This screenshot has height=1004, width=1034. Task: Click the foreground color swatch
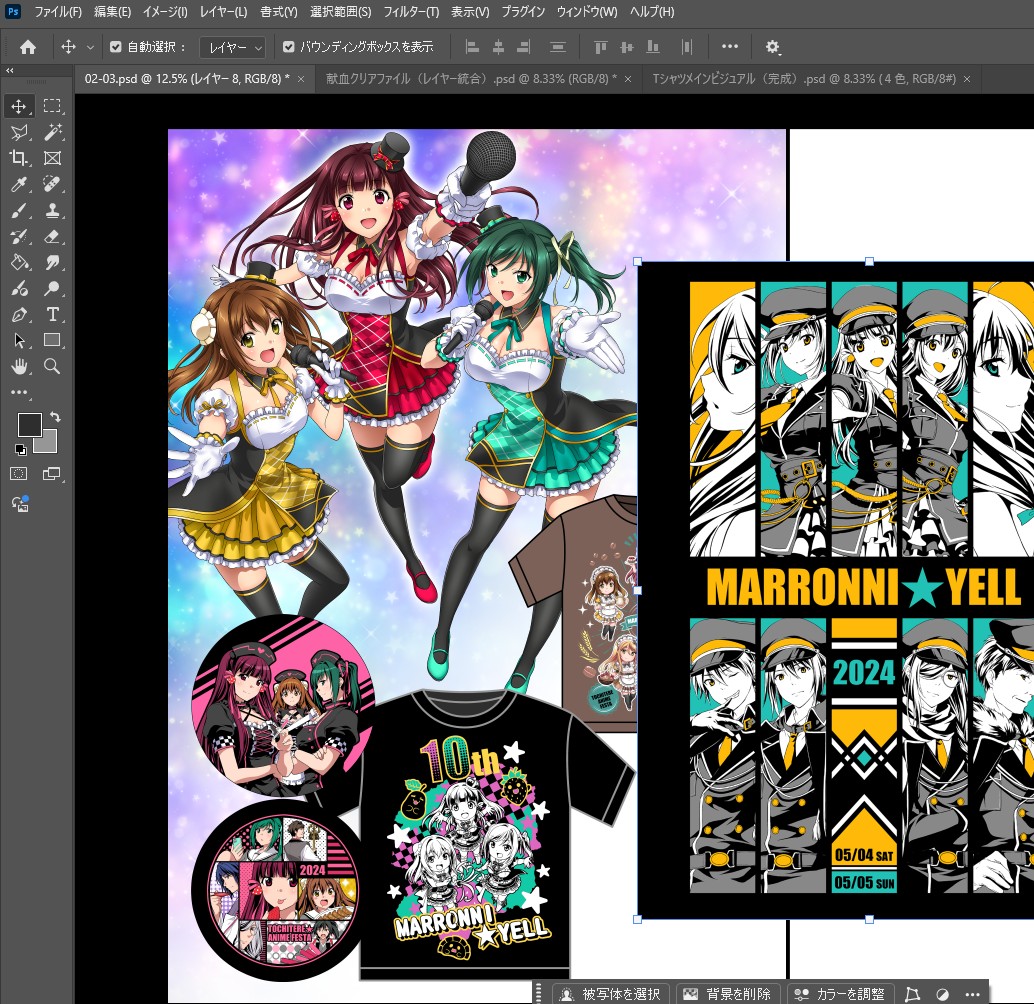[29, 425]
